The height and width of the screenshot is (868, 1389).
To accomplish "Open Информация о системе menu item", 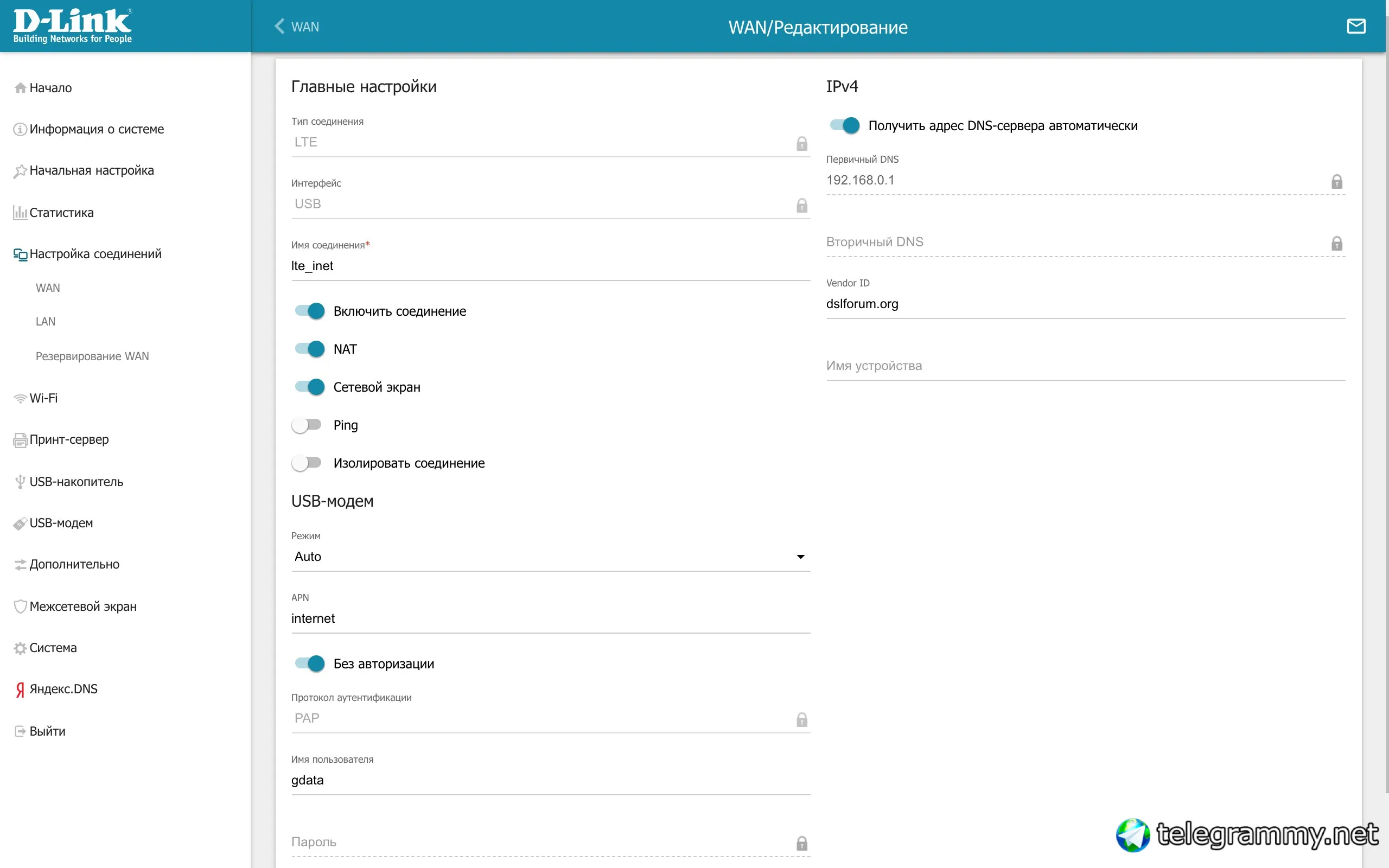I will [97, 129].
